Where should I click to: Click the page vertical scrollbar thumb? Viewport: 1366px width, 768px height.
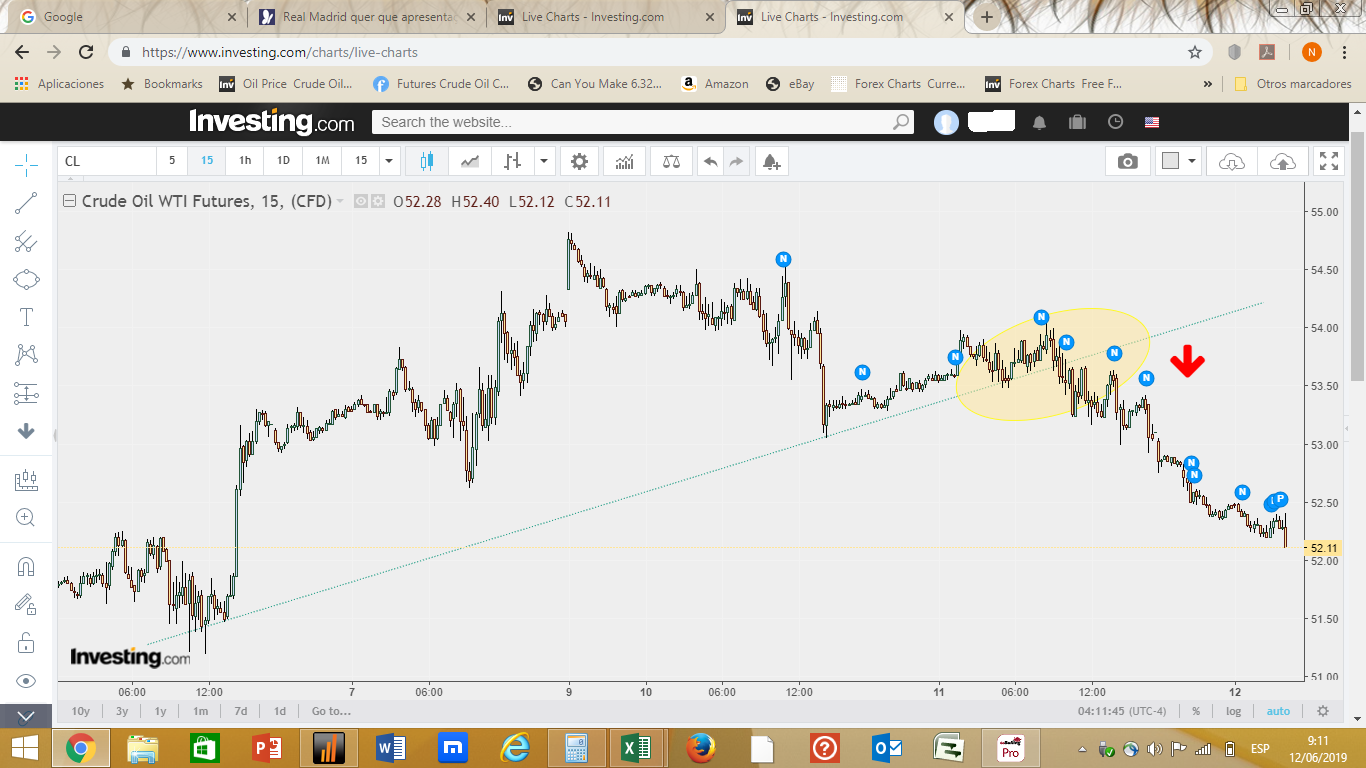1357,255
